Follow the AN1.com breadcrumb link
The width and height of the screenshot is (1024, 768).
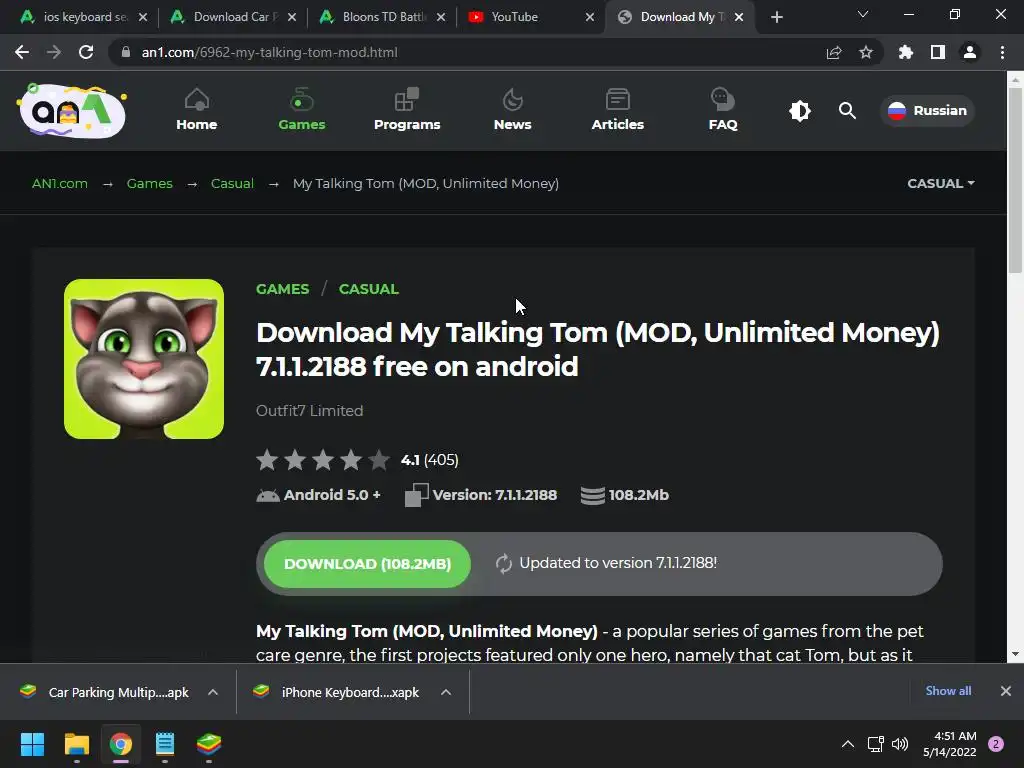59,184
